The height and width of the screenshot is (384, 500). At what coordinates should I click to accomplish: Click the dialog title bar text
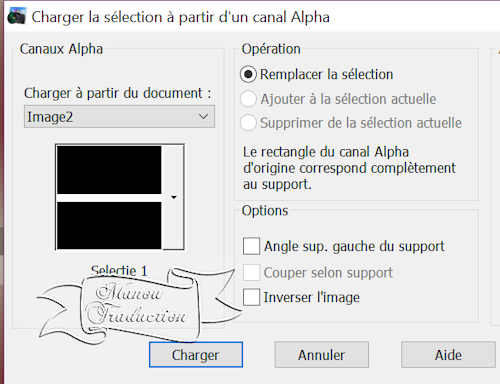tap(180, 17)
